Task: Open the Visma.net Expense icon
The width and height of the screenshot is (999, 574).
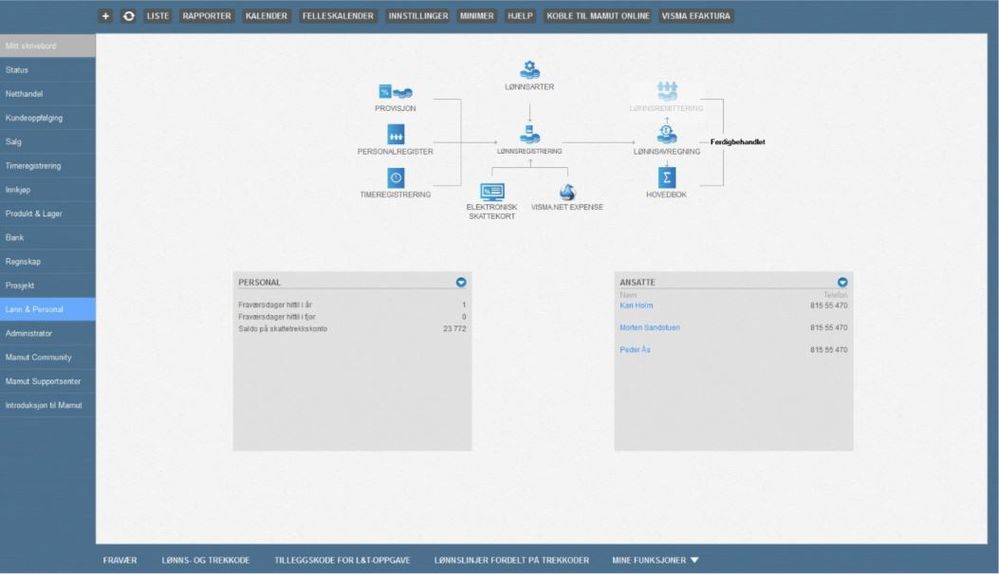Action: tap(567, 192)
